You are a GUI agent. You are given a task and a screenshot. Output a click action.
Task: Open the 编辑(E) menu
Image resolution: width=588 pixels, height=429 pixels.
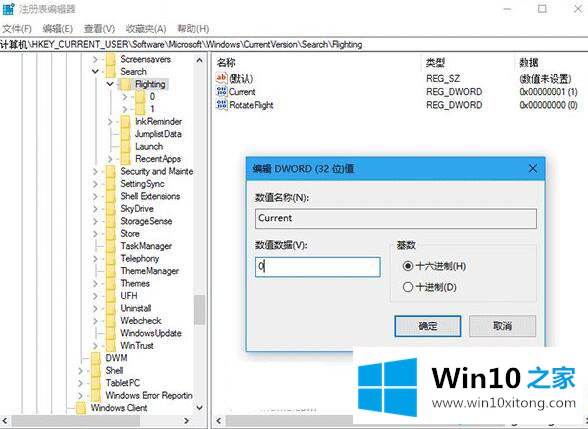(57, 29)
